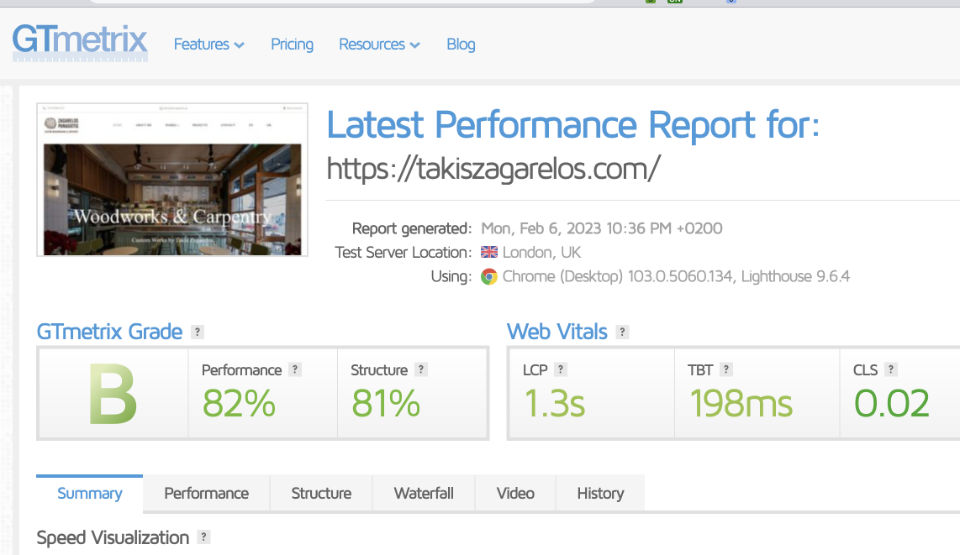960x555 pixels.
Task: Click the 1.3s LCP value
Action: click(555, 404)
